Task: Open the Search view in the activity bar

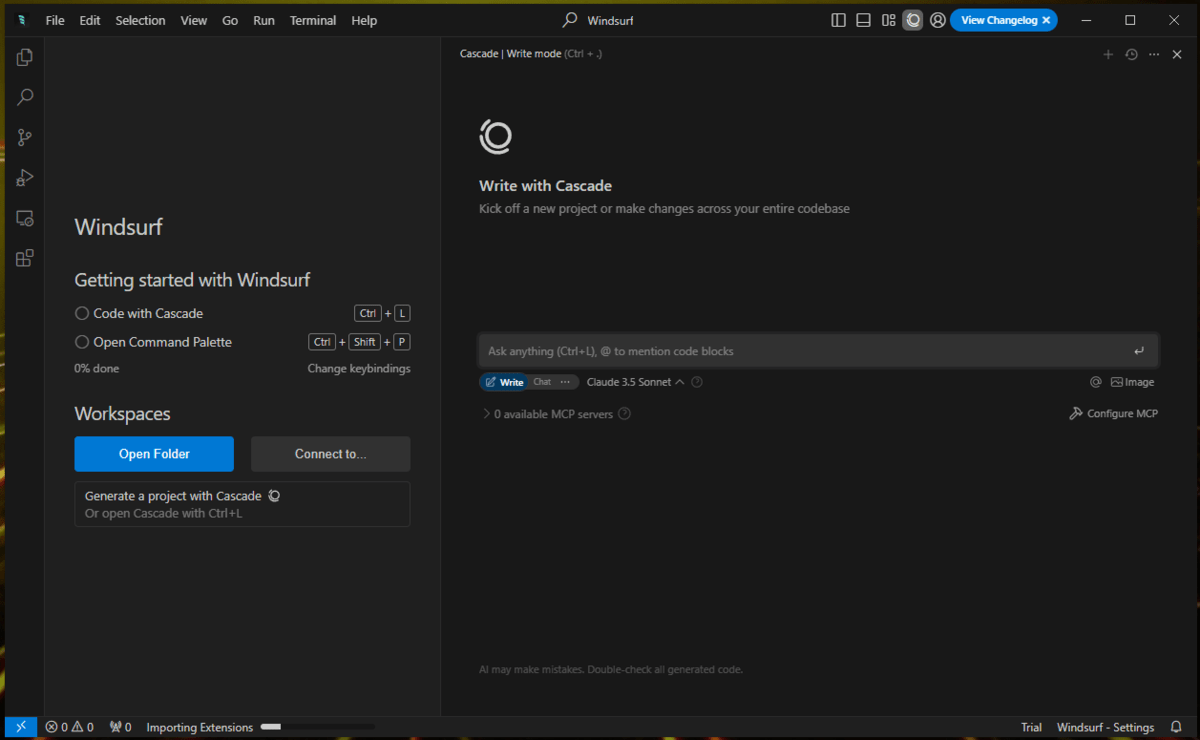Action: coord(25,97)
